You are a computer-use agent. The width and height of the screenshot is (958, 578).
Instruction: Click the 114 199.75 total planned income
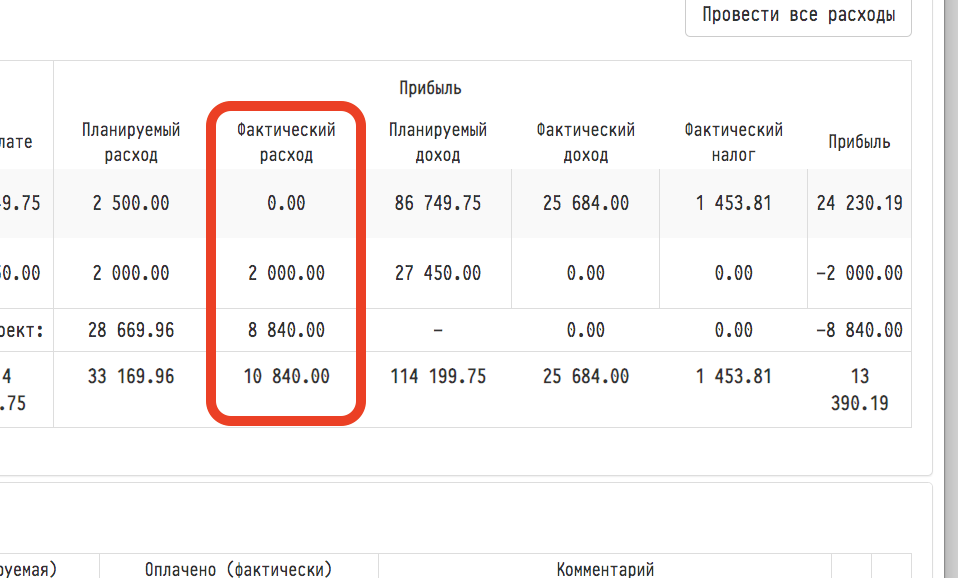[x=438, y=377]
